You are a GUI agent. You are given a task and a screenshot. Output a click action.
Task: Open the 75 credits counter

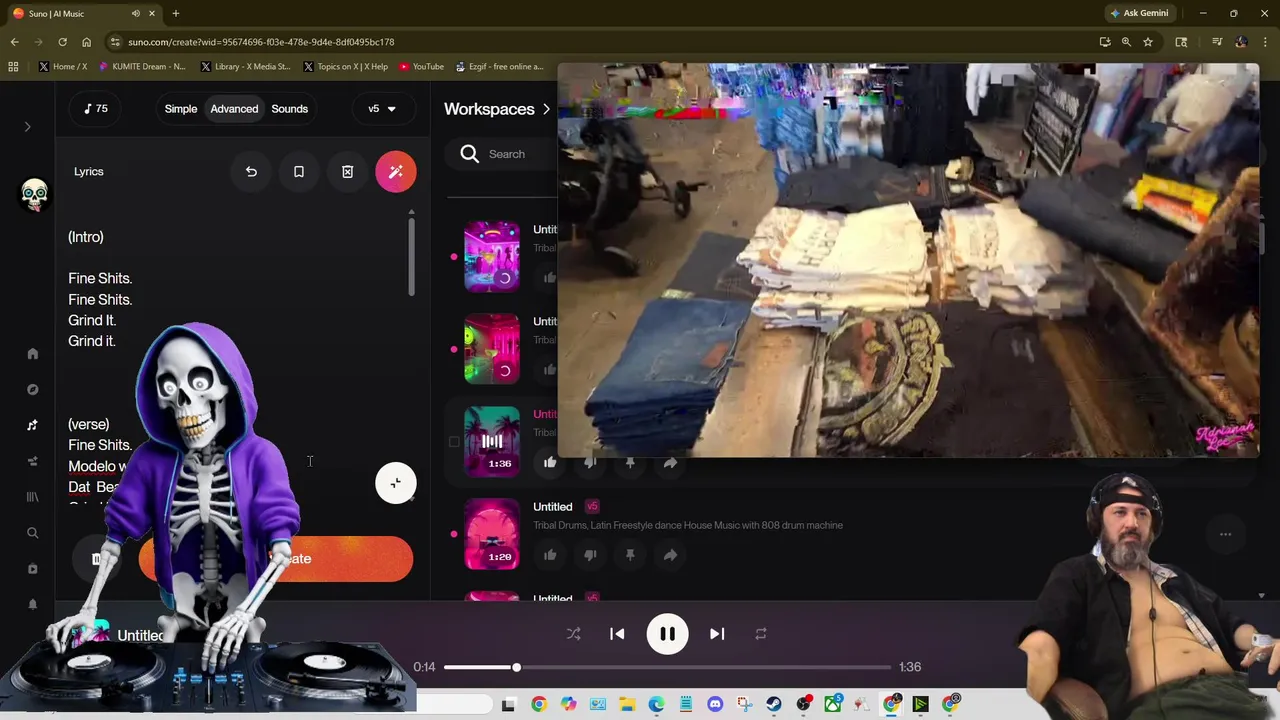(96, 109)
